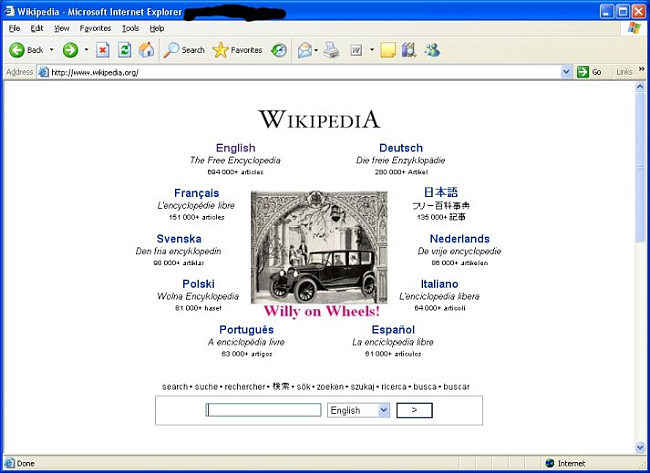Open the Deutsch Wikipedia link
Screen dimensions: 650x473
[401, 148]
